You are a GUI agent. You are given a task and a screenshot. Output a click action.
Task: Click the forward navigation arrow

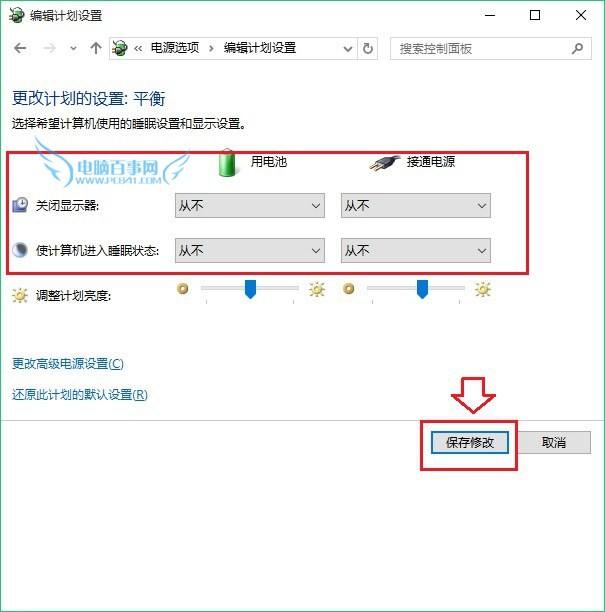tap(49, 48)
